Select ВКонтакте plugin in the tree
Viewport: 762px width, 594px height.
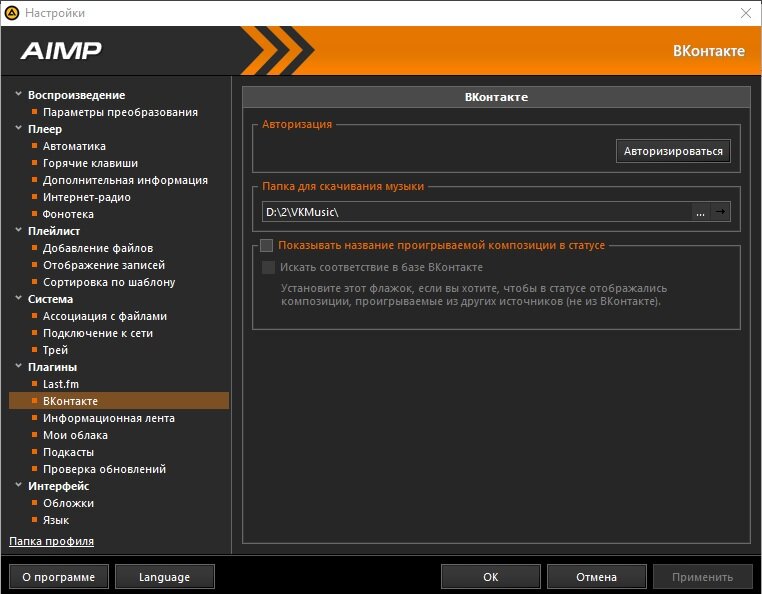[119, 401]
